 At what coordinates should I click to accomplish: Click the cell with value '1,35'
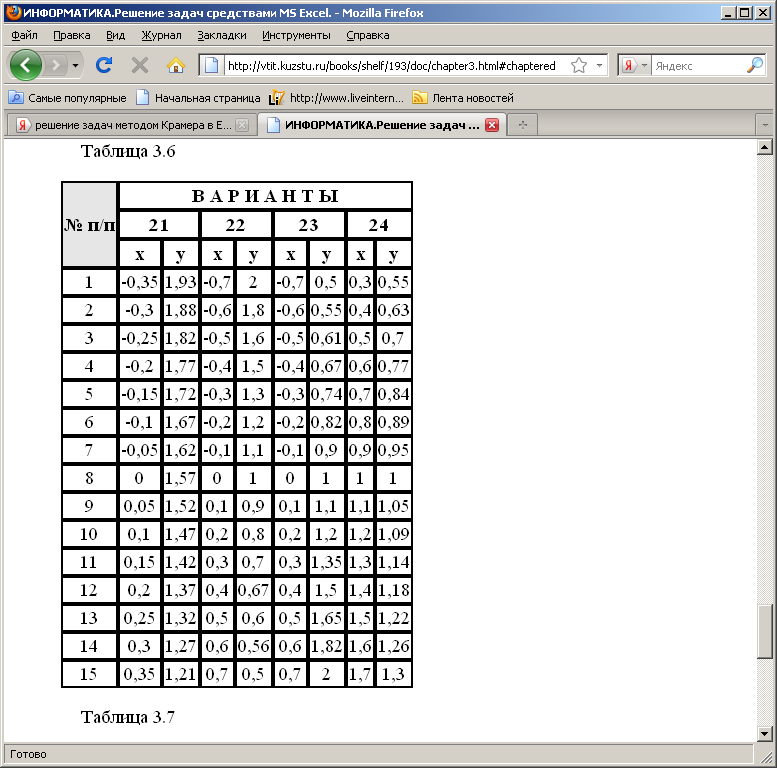tap(326, 562)
